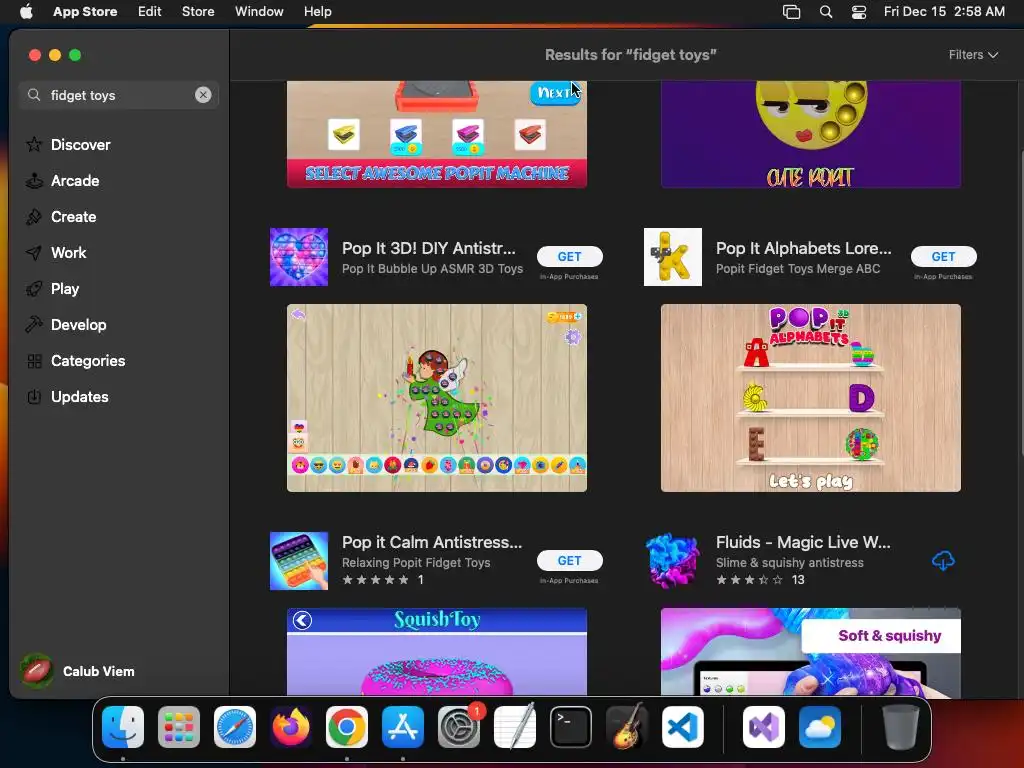The image size is (1024, 768).
Task: Launch the purple Visual Studio app from the Dock
Action: [763, 726]
